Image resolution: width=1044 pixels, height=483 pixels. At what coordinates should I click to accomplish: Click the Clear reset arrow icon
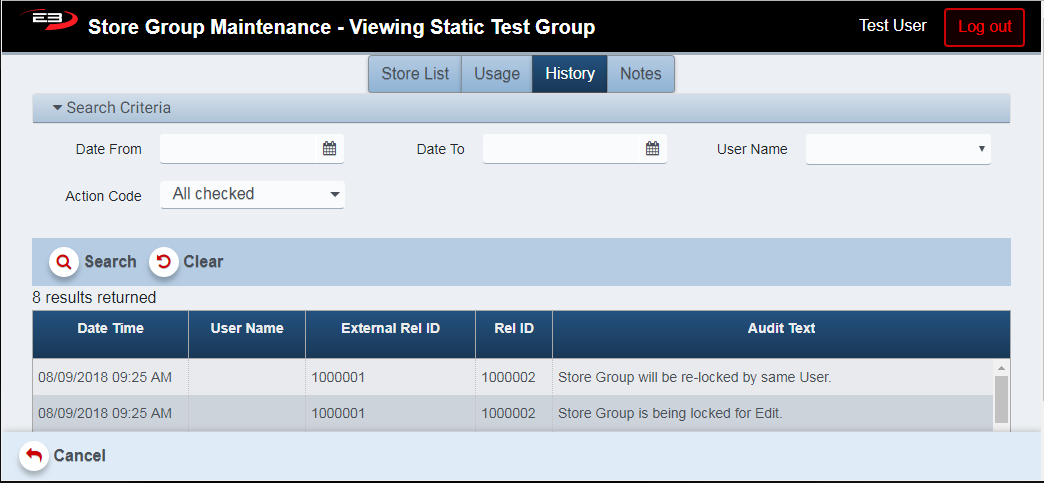(164, 262)
